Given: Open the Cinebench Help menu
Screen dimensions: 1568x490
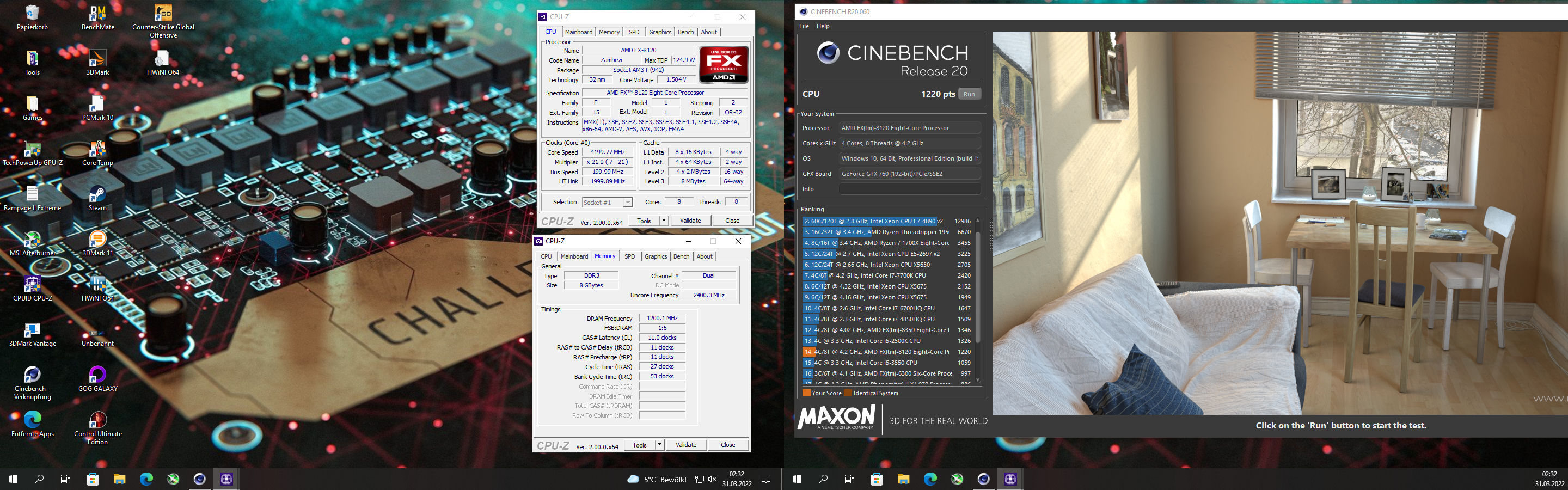Looking at the screenshot, I should click(823, 26).
